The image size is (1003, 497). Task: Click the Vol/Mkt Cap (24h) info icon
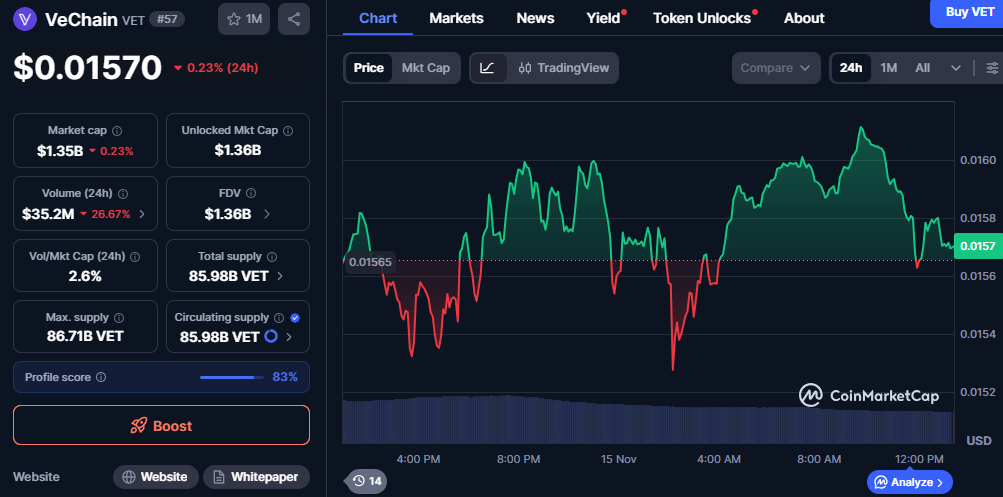pyautogui.click(x=136, y=256)
